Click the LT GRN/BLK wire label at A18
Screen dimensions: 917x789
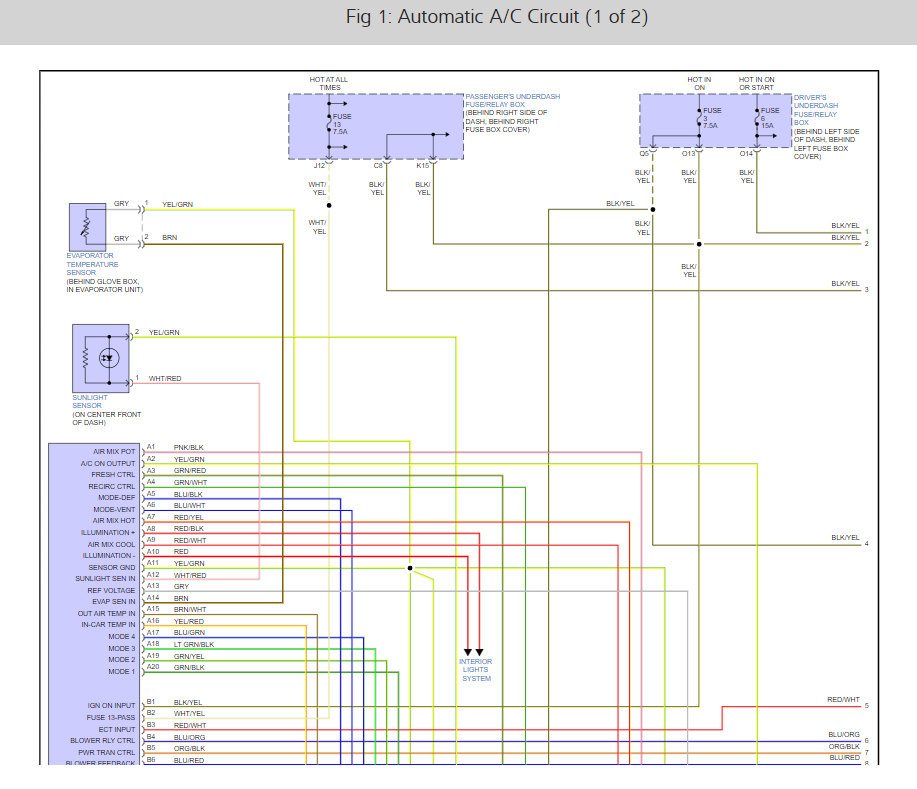pyautogui.click(x=194, y=644)
